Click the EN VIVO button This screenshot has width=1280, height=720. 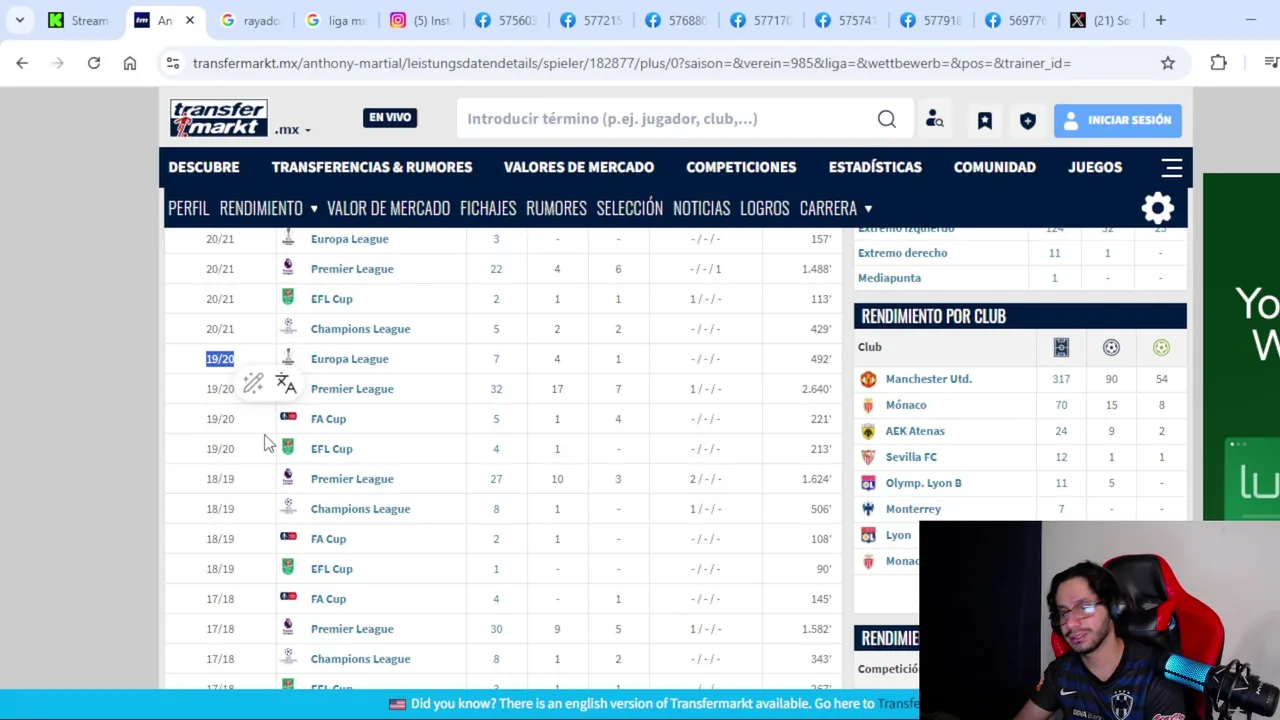(x=390, y=117)
